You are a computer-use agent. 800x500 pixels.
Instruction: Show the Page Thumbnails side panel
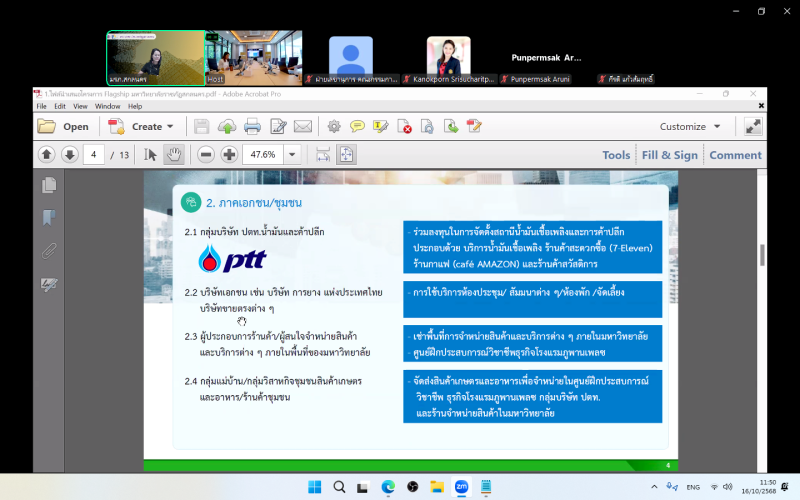coord(48,185)
